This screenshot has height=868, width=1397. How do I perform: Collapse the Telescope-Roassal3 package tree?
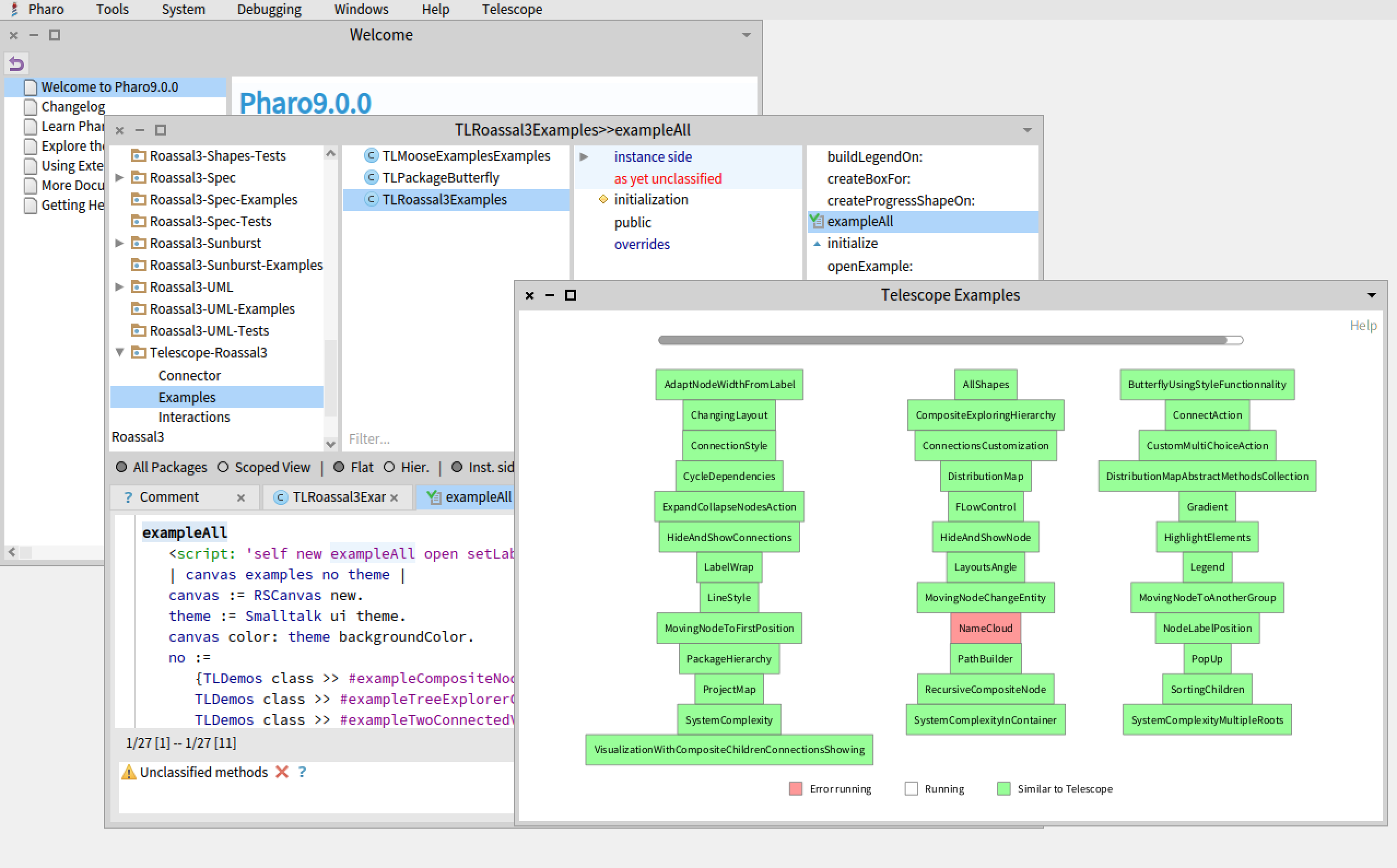click(x=119, y=353)
